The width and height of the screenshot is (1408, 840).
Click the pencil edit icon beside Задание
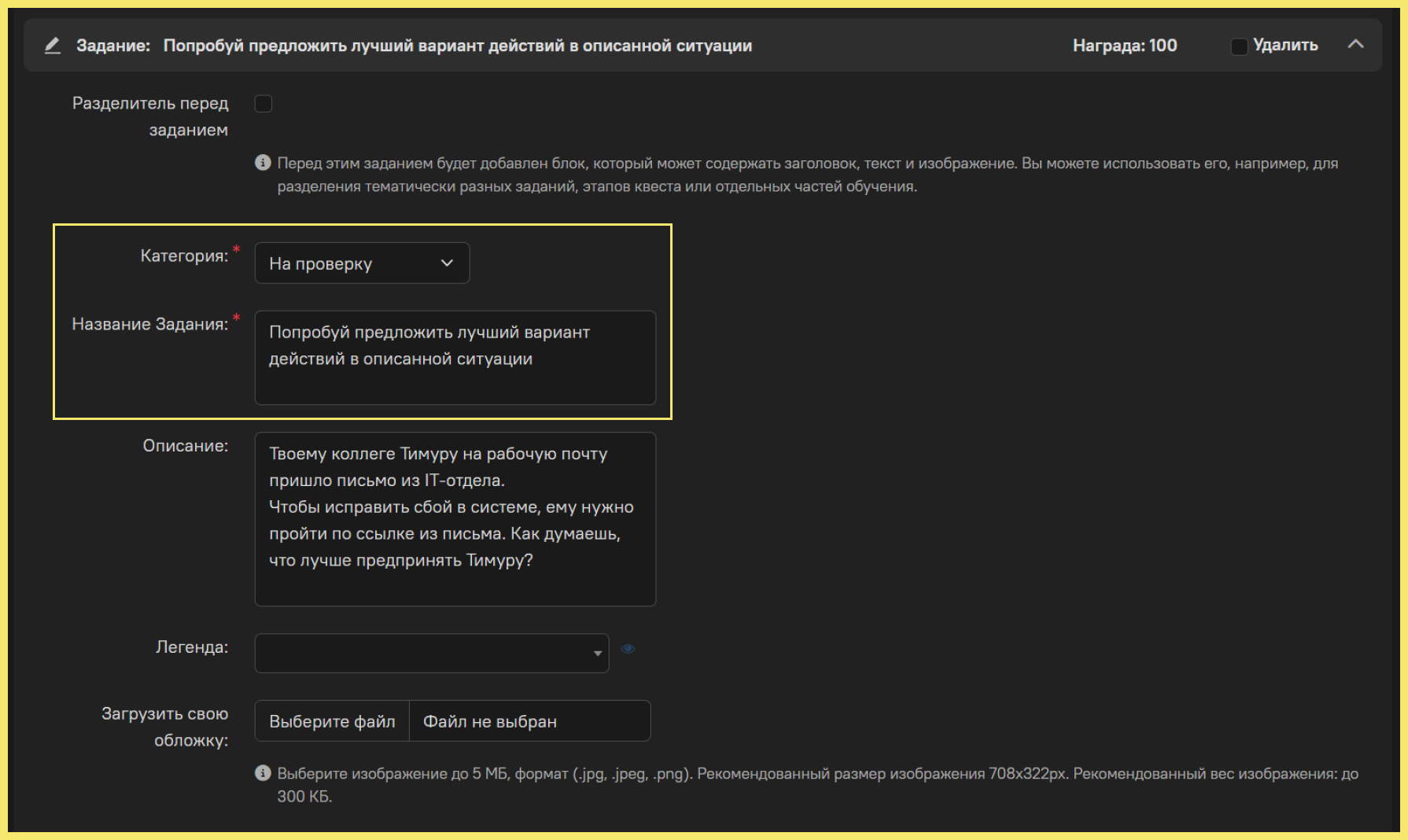(x=53, y=46)
